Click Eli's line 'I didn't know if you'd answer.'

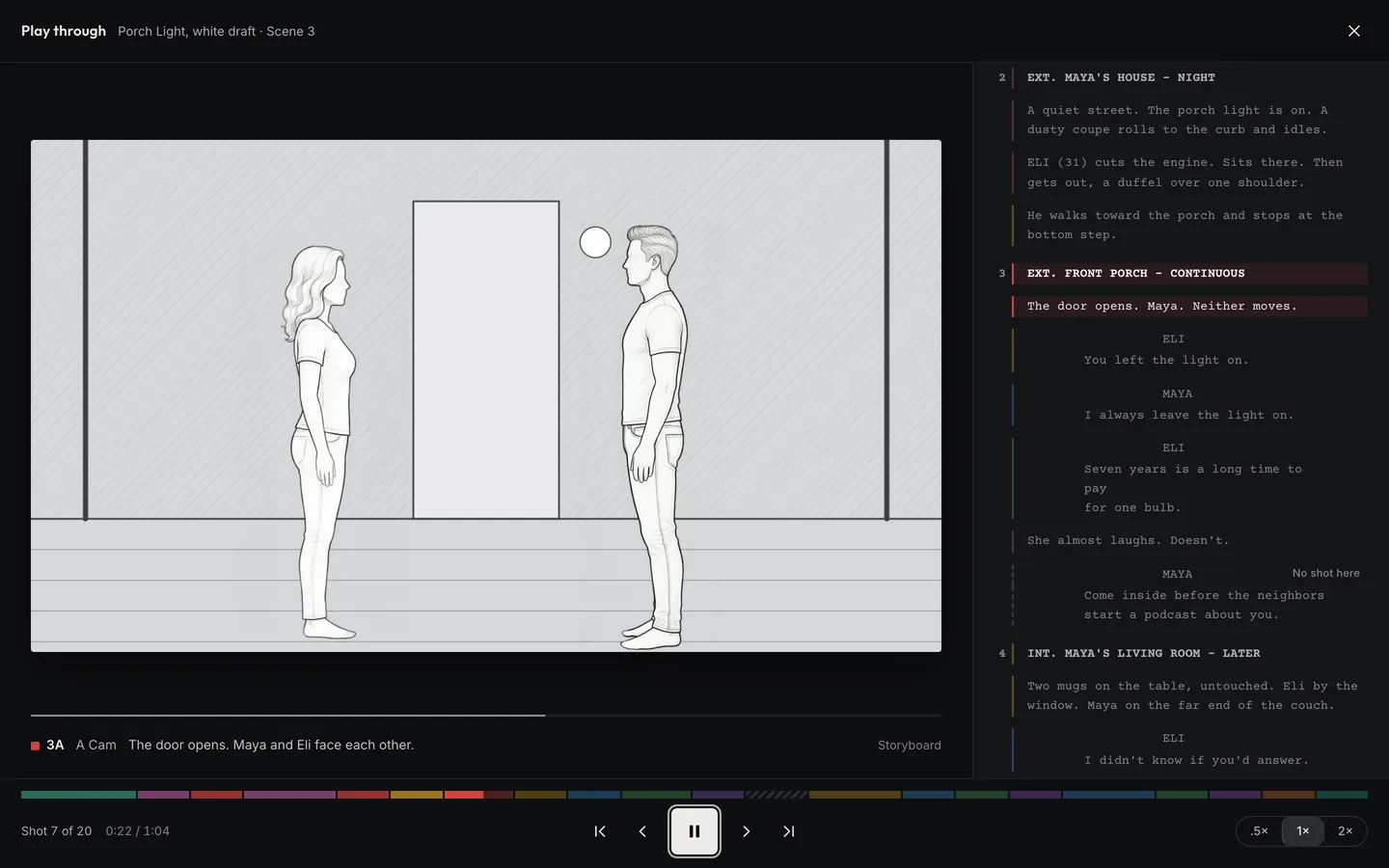pos(1189,750)
